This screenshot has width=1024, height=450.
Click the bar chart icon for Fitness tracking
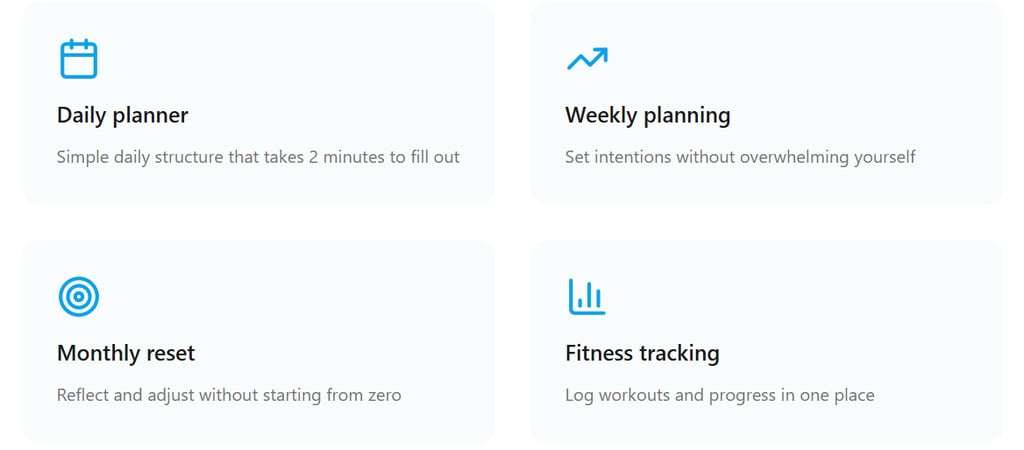tap(587, 297)
